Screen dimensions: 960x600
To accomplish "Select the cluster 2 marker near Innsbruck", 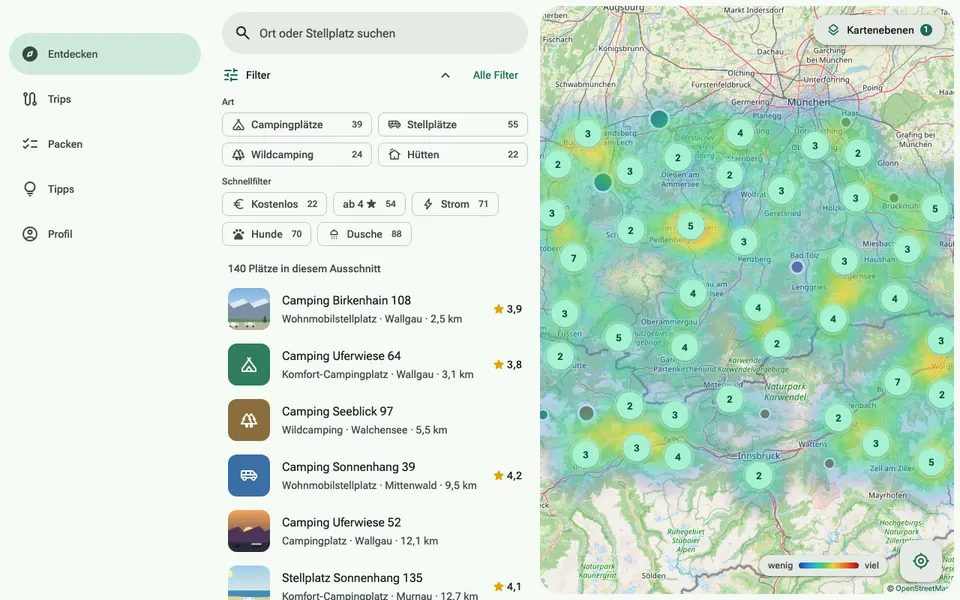I will point(759,476).
